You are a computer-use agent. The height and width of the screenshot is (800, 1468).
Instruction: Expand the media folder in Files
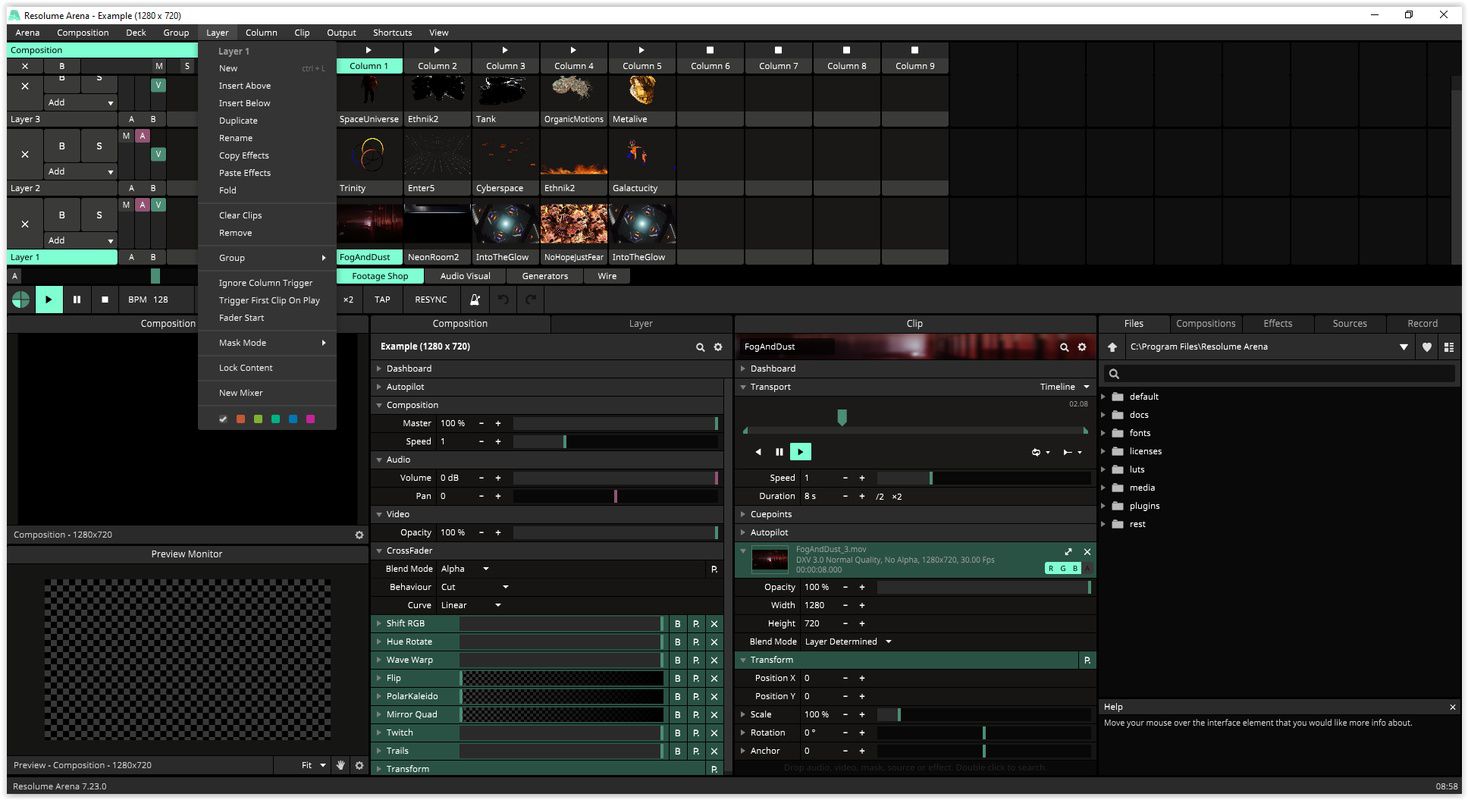pyautogui.click(x=1104, y=488)
